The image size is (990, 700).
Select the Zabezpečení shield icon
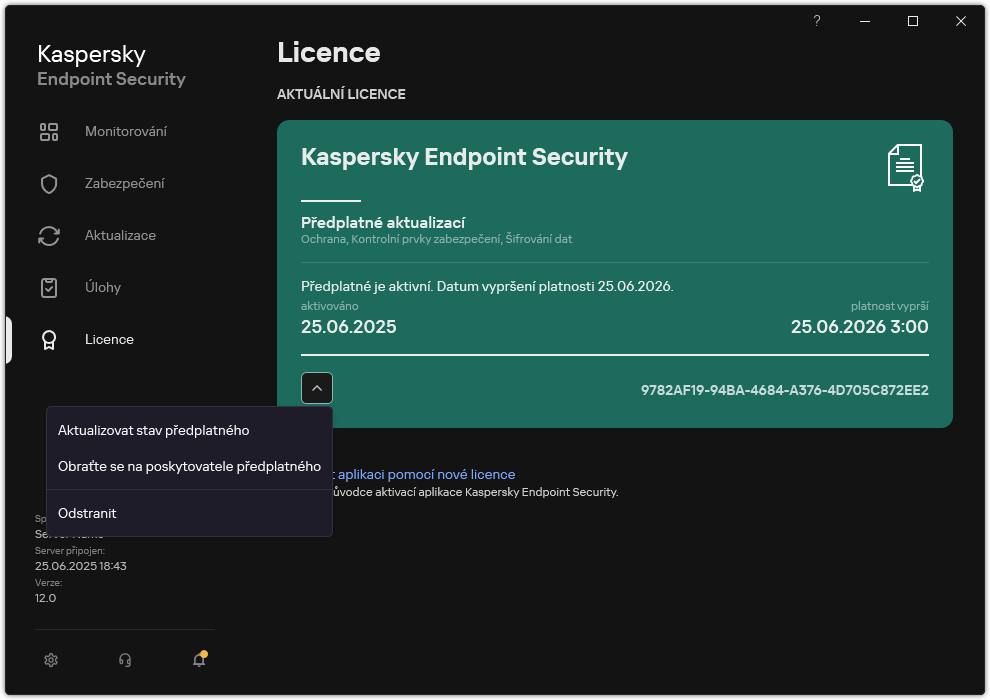[x=49, y=183]
